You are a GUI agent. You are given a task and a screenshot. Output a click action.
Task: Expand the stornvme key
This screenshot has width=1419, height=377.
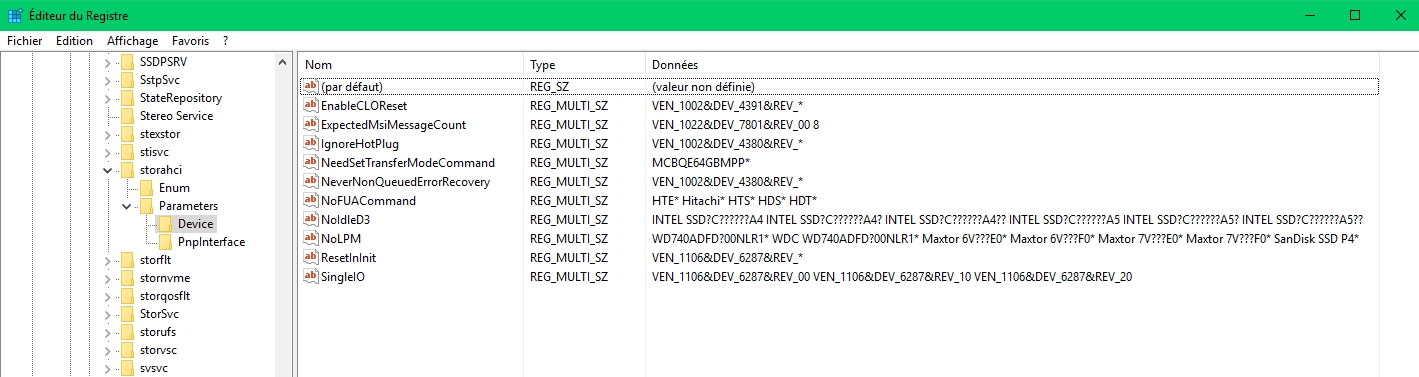click(107, 278)
